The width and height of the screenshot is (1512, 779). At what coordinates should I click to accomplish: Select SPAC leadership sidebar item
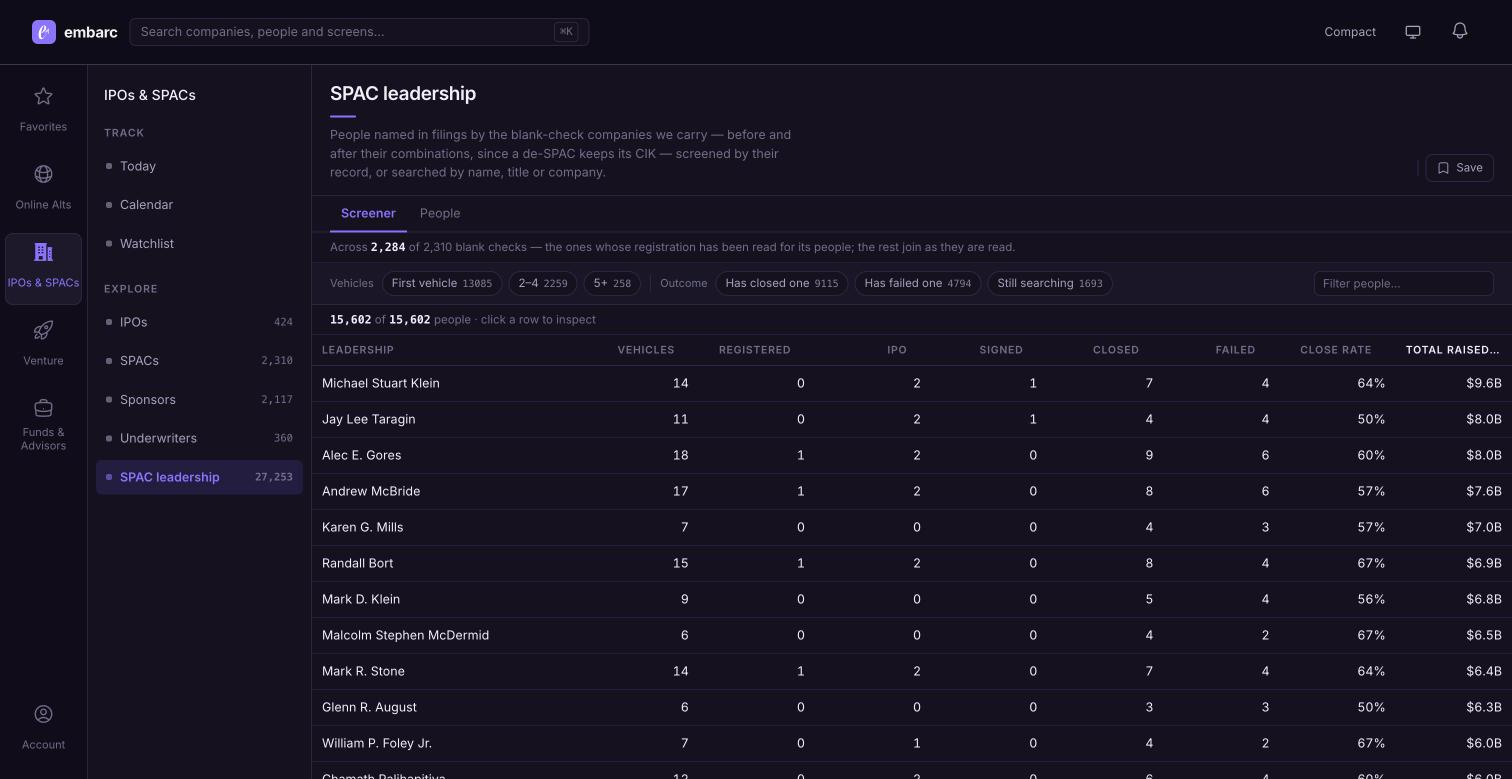[199, 477]
